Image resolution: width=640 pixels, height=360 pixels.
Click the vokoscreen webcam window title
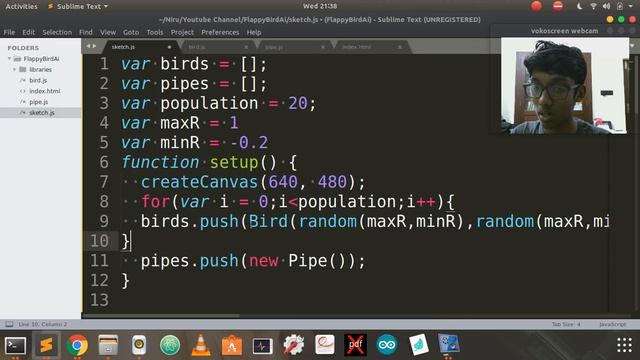(564, 31)
